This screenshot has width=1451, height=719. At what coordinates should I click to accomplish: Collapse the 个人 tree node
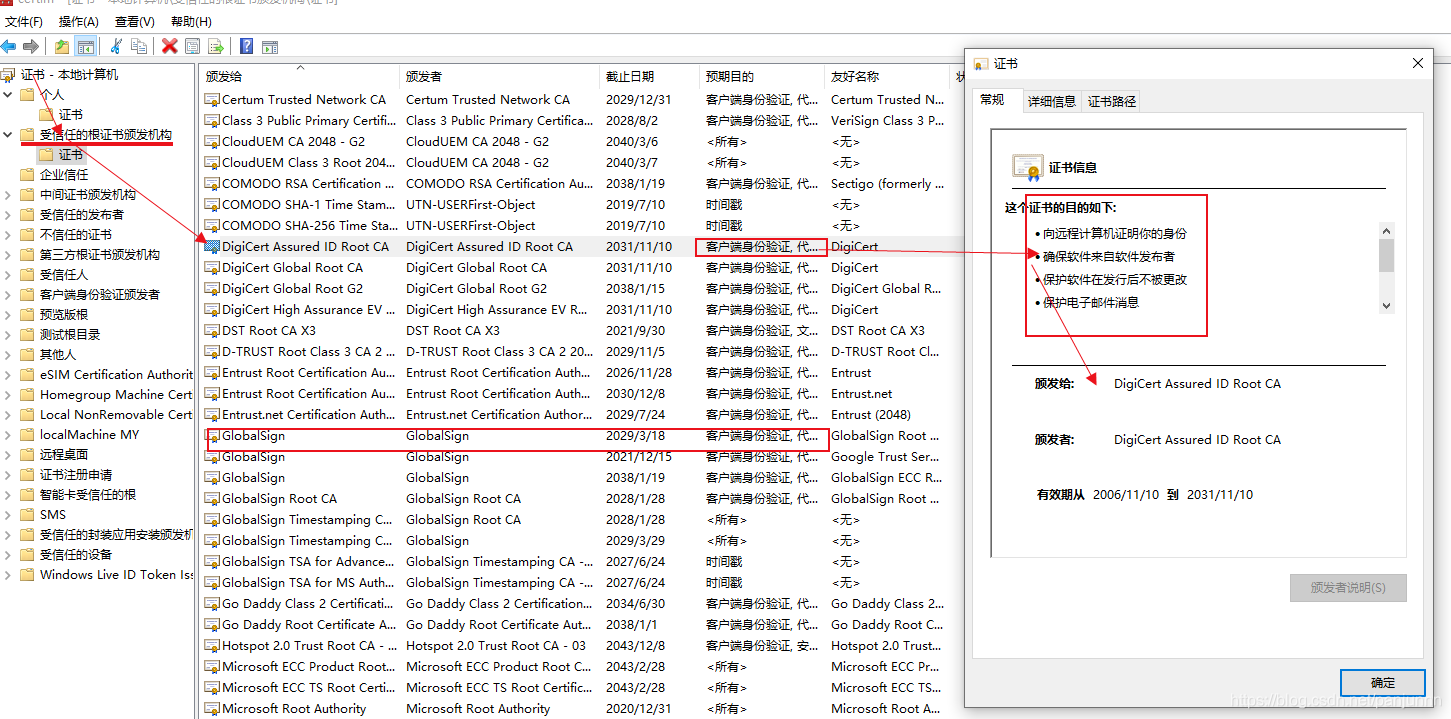tap(8, 95)
